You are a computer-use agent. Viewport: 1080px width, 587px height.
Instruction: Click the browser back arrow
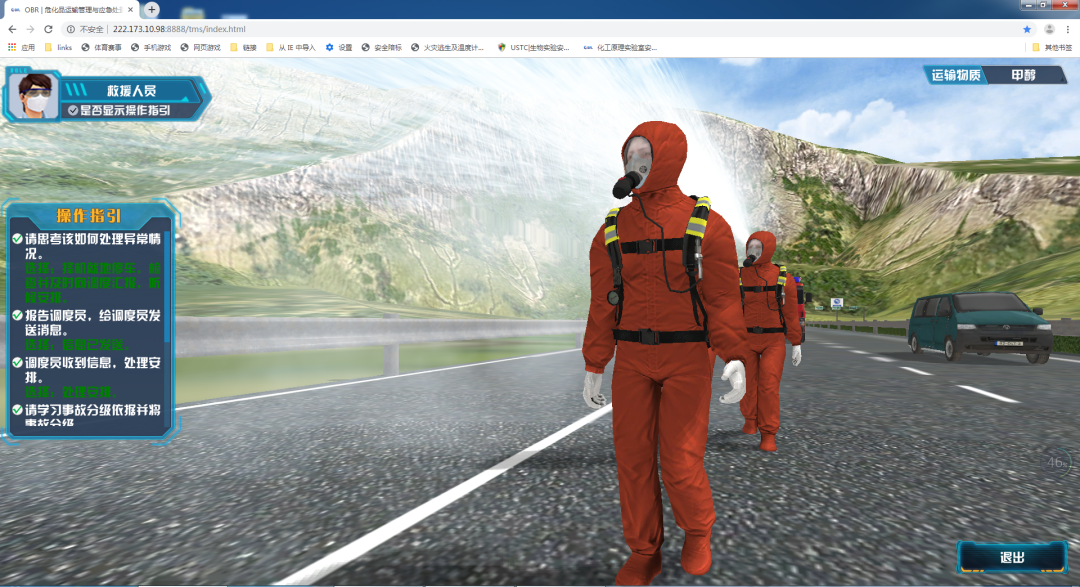tap(12, 29)
